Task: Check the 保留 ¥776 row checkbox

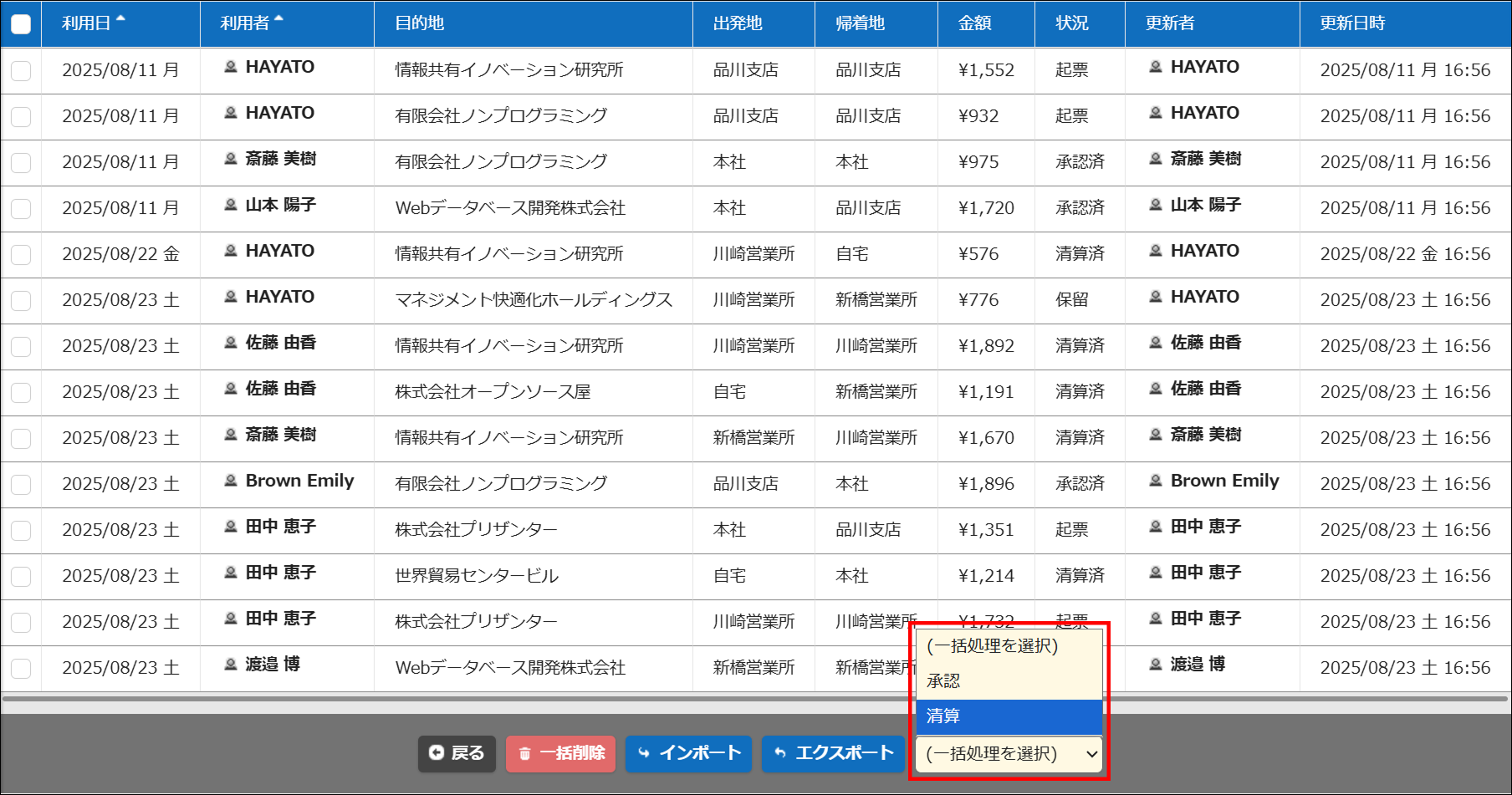Action: coord(21,301)
